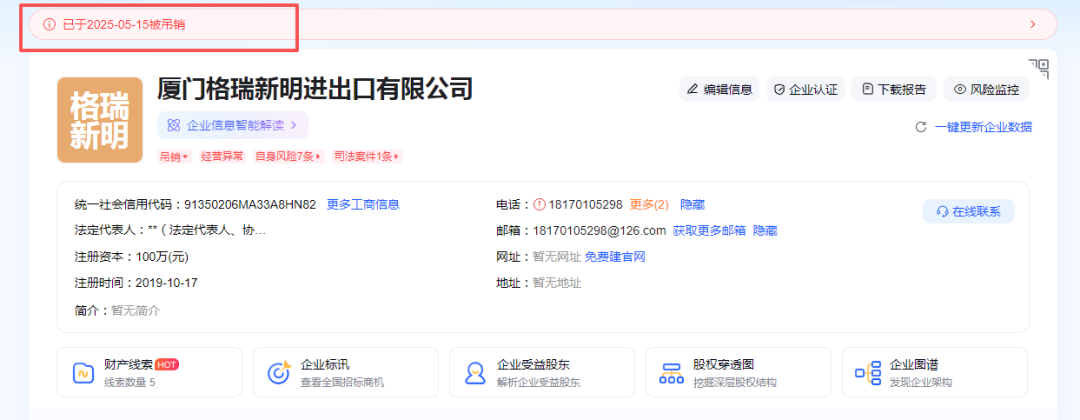Click 线索数量 5 text
This screenshot has height=420, width=1080.
tap(129, 382)
